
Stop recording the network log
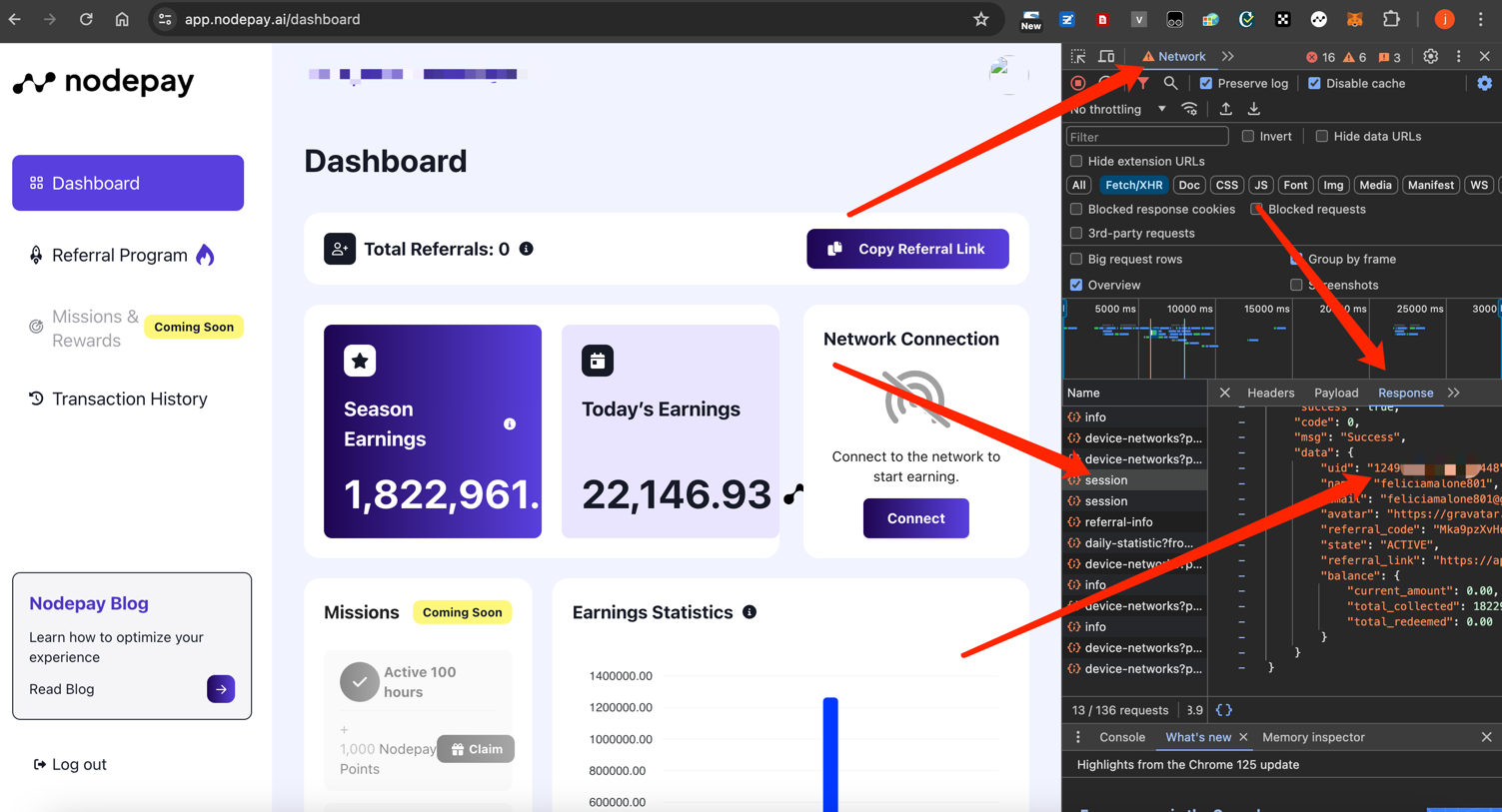click(1078, 84)
